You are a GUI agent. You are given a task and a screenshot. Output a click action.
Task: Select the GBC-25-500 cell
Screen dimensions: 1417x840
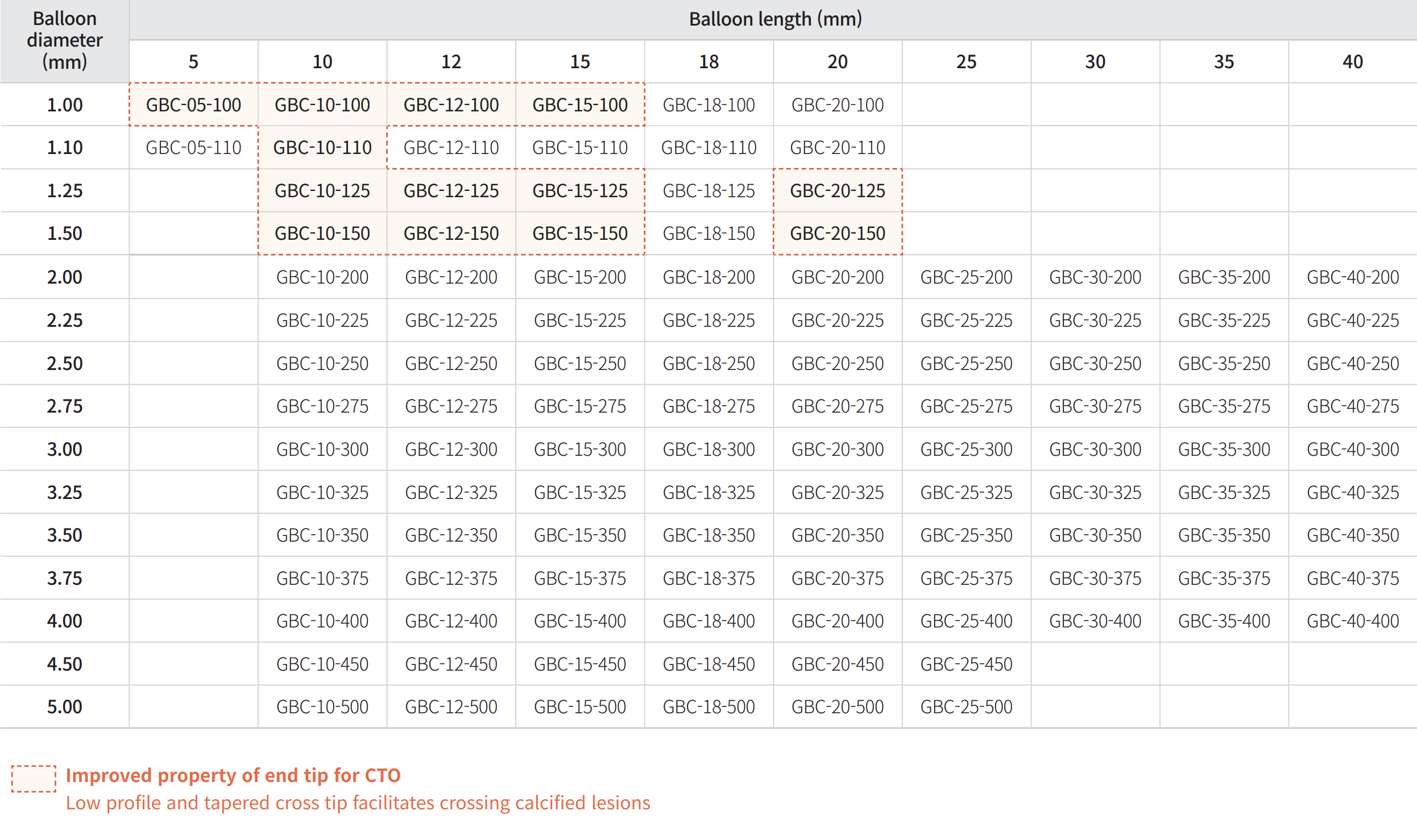click(966, 707)
